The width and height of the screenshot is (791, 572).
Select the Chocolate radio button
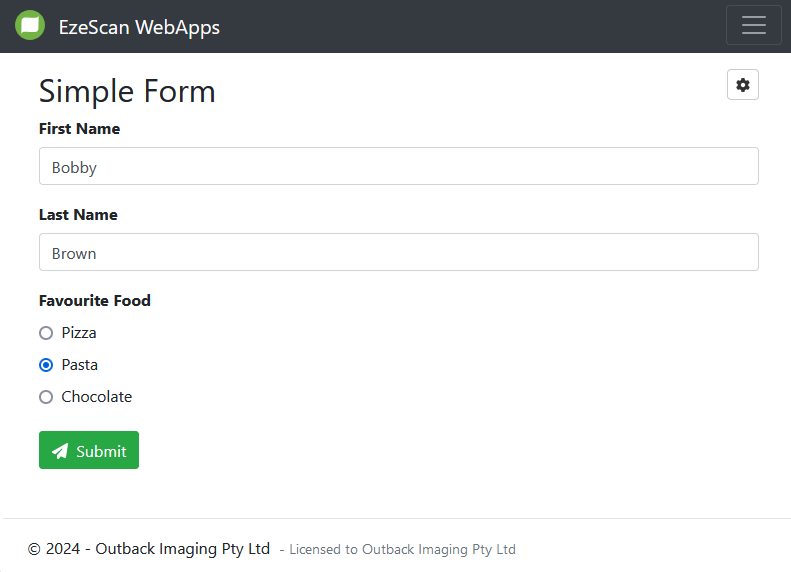coord(46,397)
